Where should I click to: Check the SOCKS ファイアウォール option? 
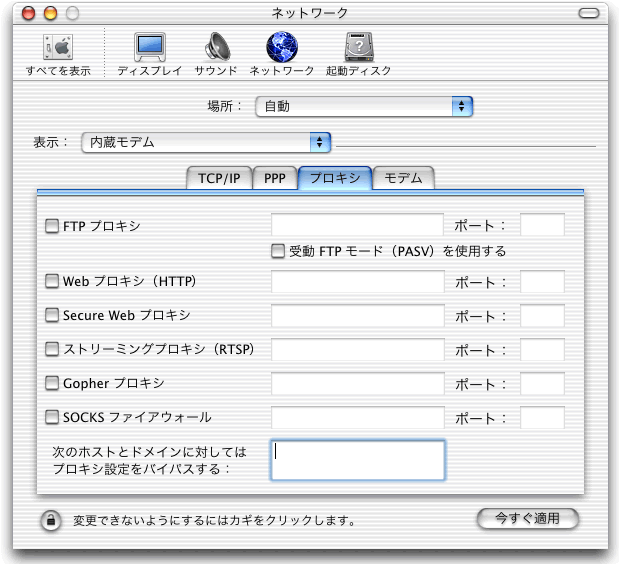pyautogui.click(x=53, y=417)
